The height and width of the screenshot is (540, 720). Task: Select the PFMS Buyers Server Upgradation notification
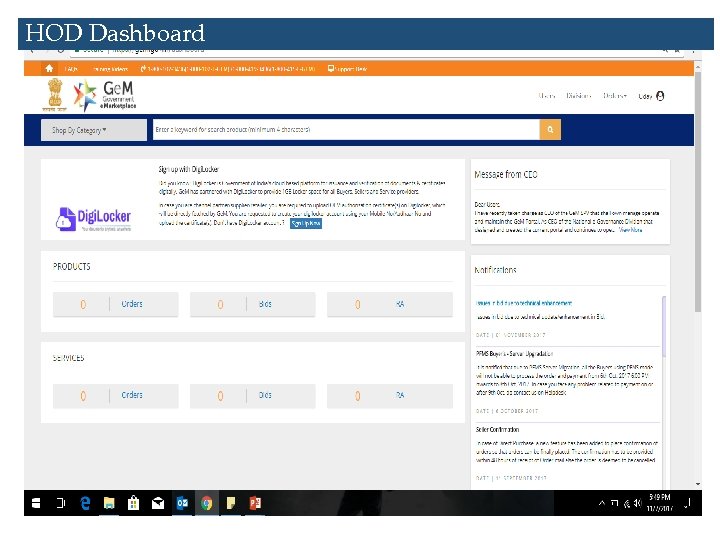click(x=514, y=354)
